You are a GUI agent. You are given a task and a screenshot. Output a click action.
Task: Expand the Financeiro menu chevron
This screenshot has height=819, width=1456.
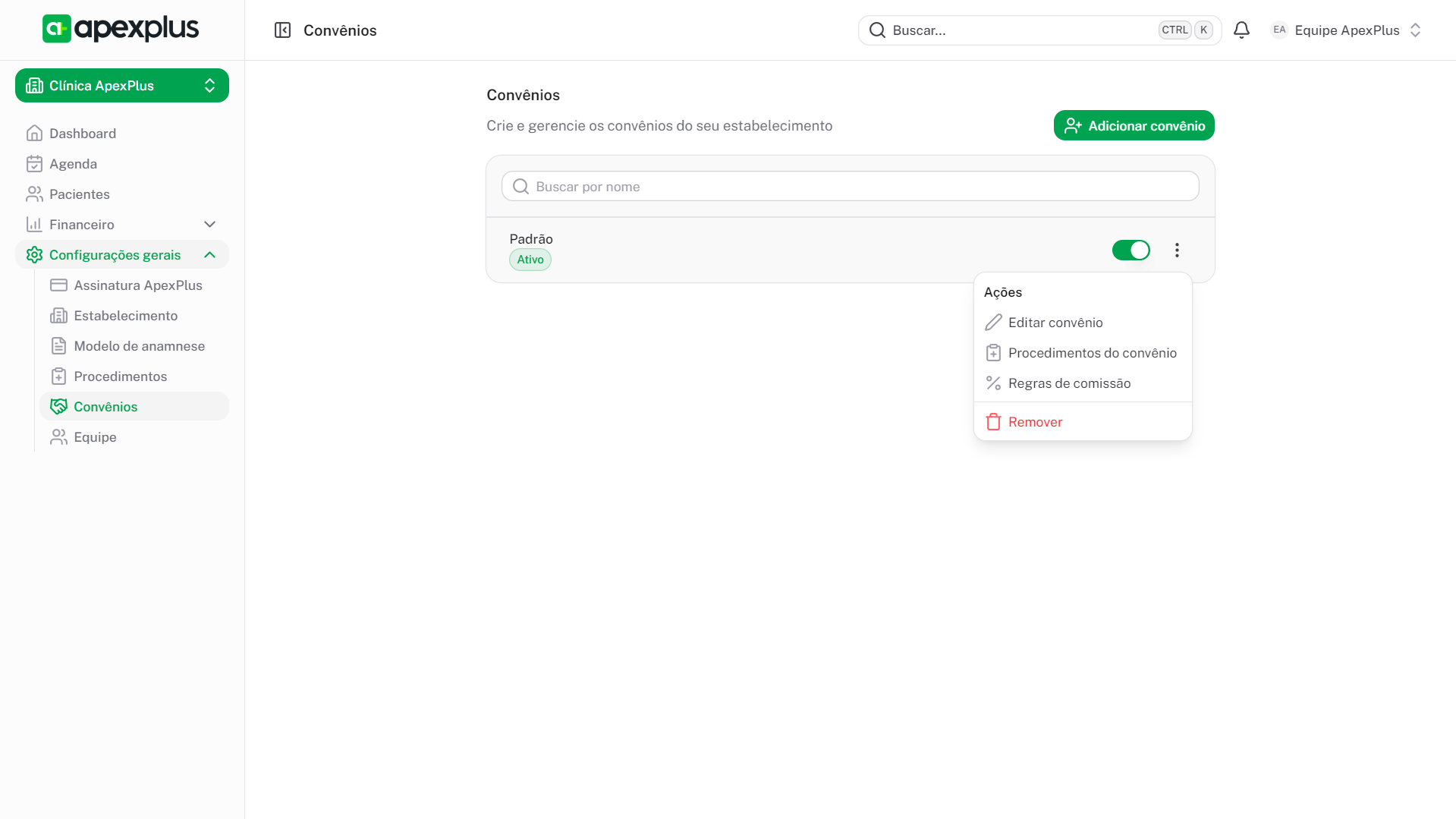[210, 225]
